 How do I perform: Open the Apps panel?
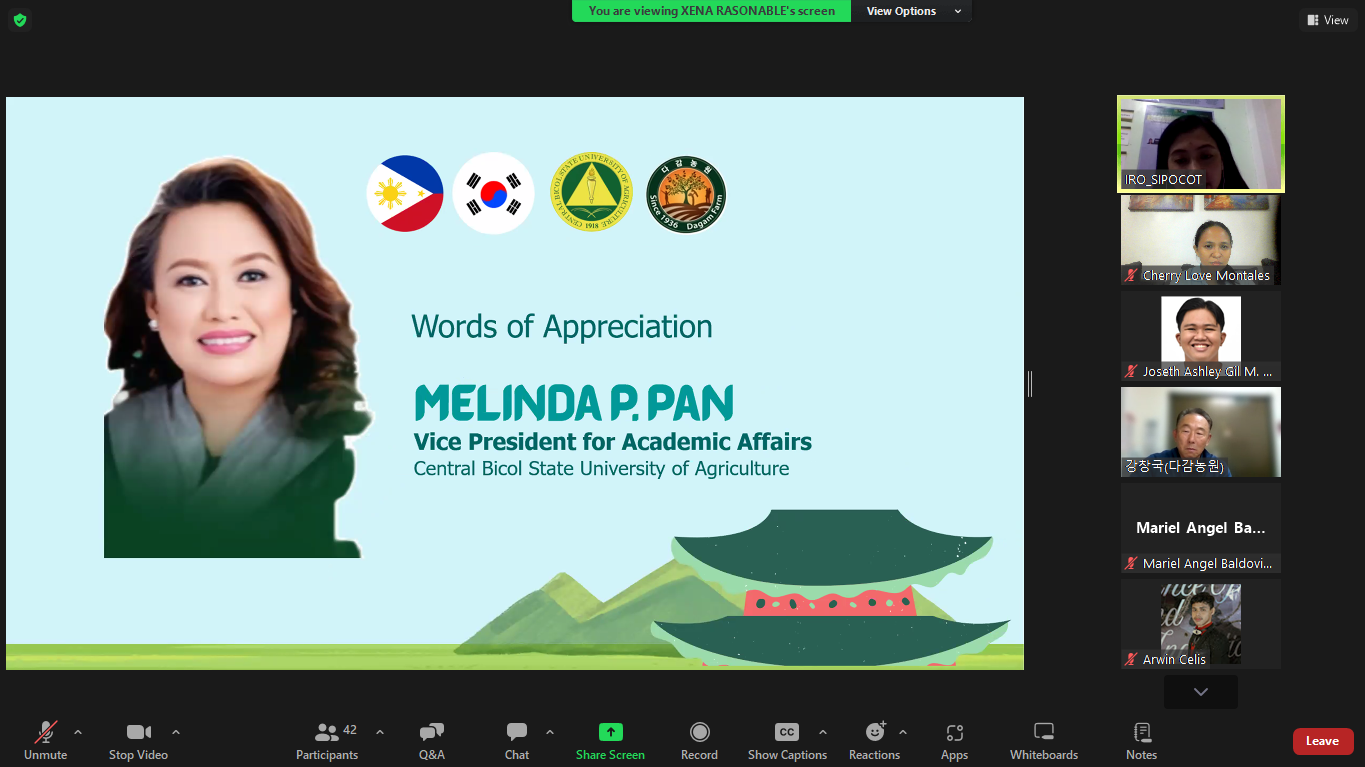[954, 741]
